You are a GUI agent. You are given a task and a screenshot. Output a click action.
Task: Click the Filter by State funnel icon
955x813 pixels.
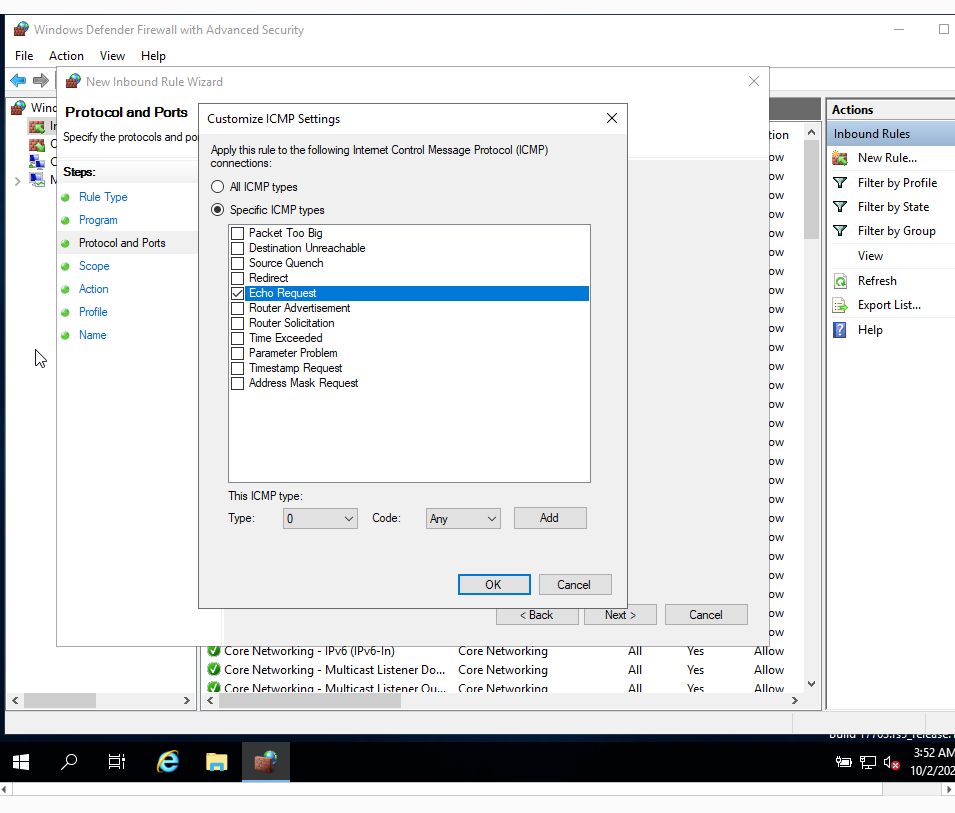coord(840,207)
